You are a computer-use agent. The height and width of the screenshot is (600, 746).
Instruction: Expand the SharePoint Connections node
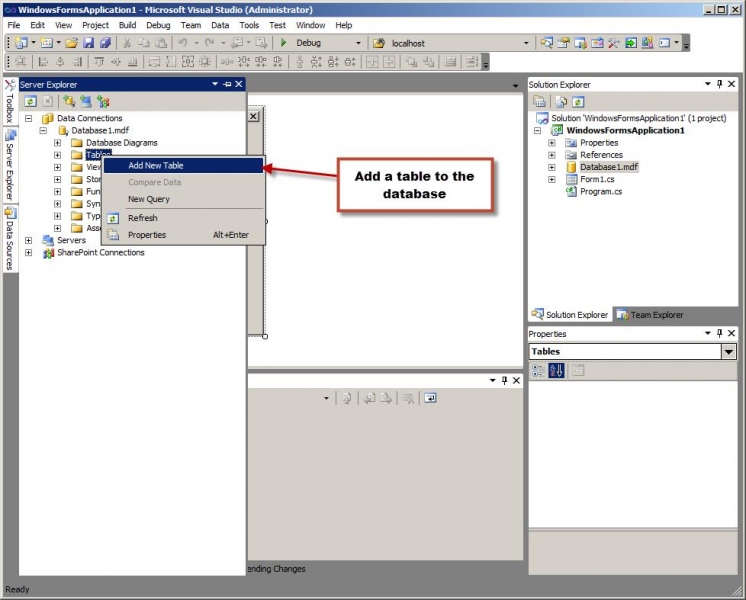click(29, 253)
